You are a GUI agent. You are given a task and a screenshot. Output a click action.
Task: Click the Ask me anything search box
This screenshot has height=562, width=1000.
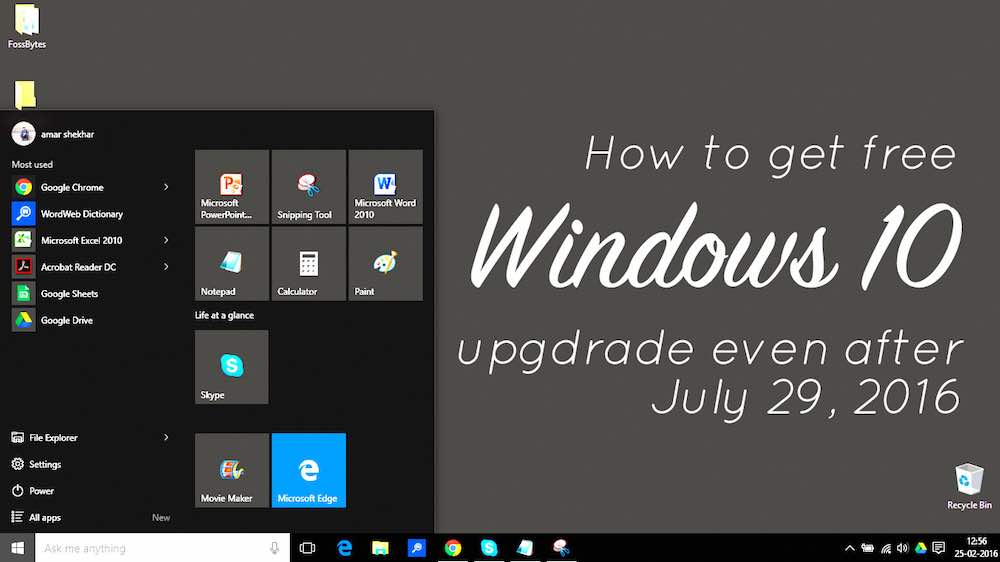coord(162,548)
